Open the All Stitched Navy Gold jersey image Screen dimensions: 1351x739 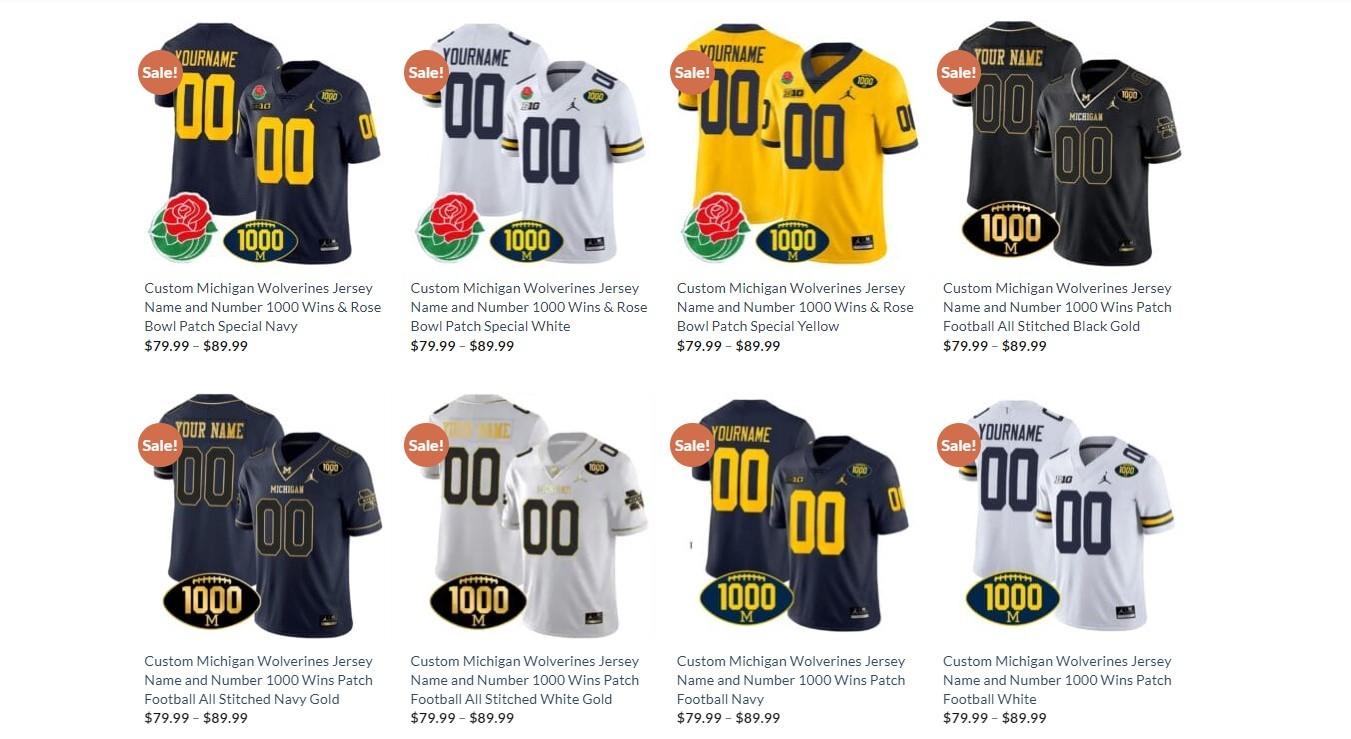click(264, 516)
